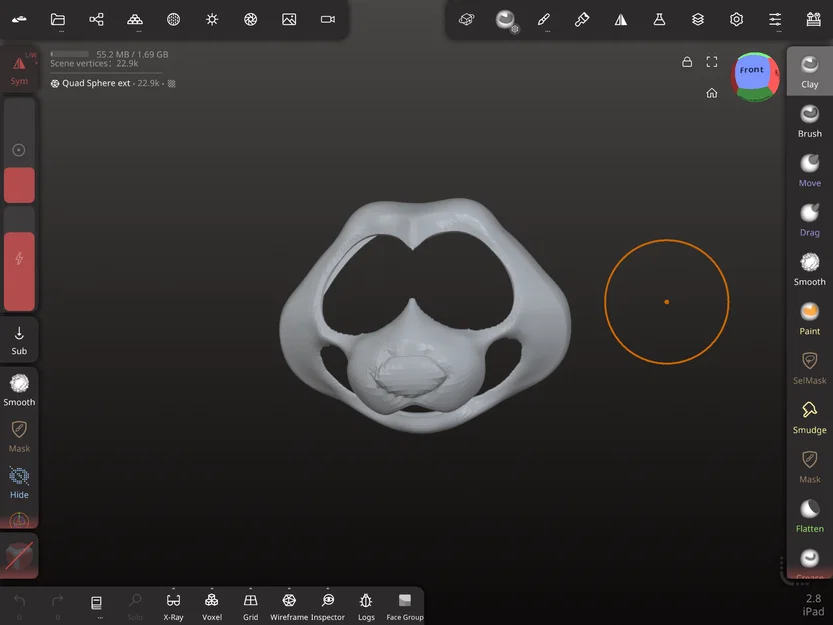Click the Hide shortcut on left panel
833x625 pixels.
19,483
